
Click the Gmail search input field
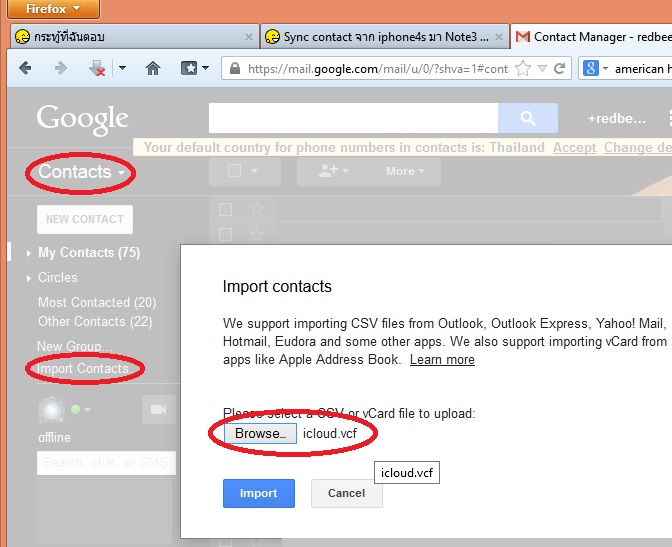tap(353, 118)
